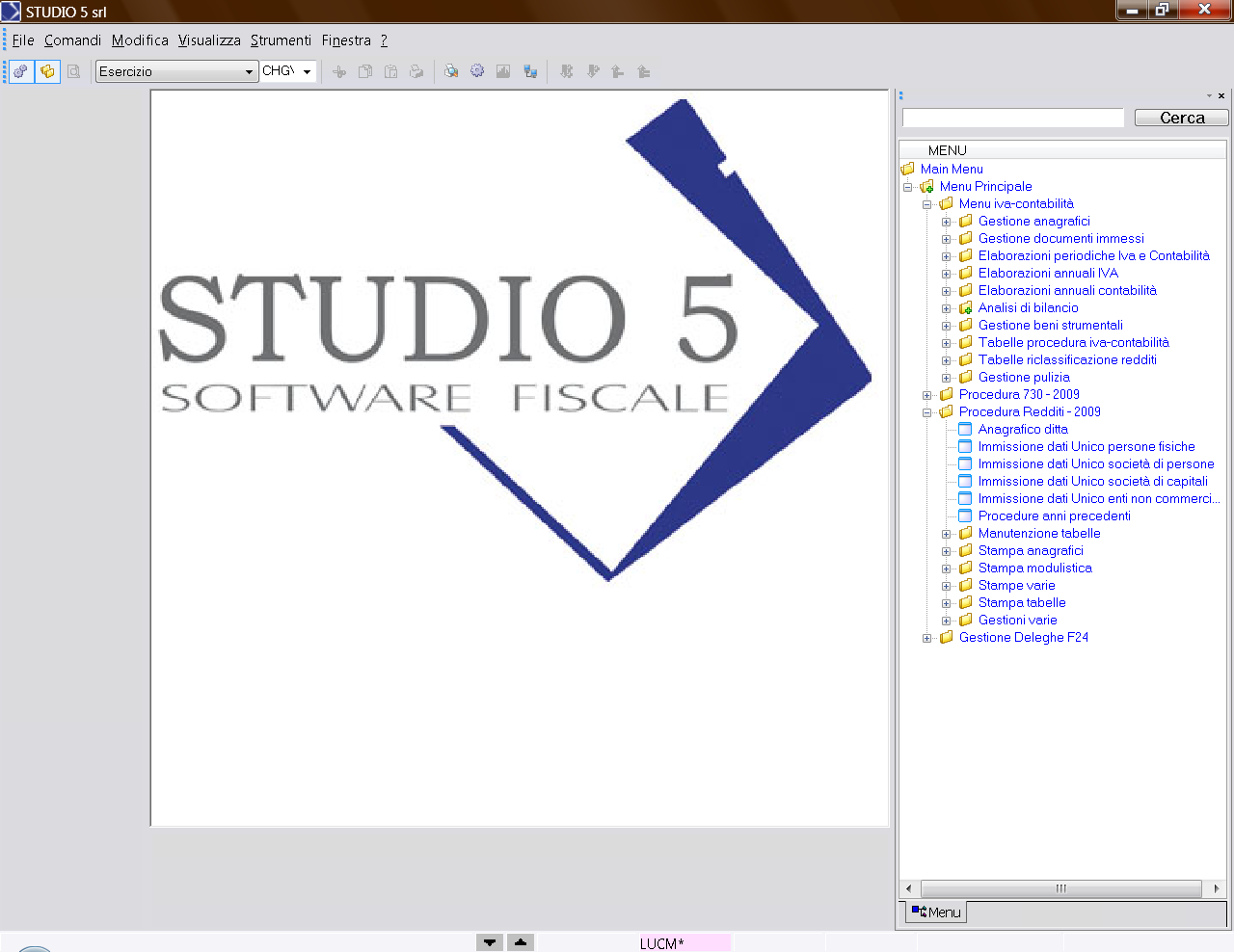Open the Visualizza menu
1234x952 pixels.
[x=209, y=40]
